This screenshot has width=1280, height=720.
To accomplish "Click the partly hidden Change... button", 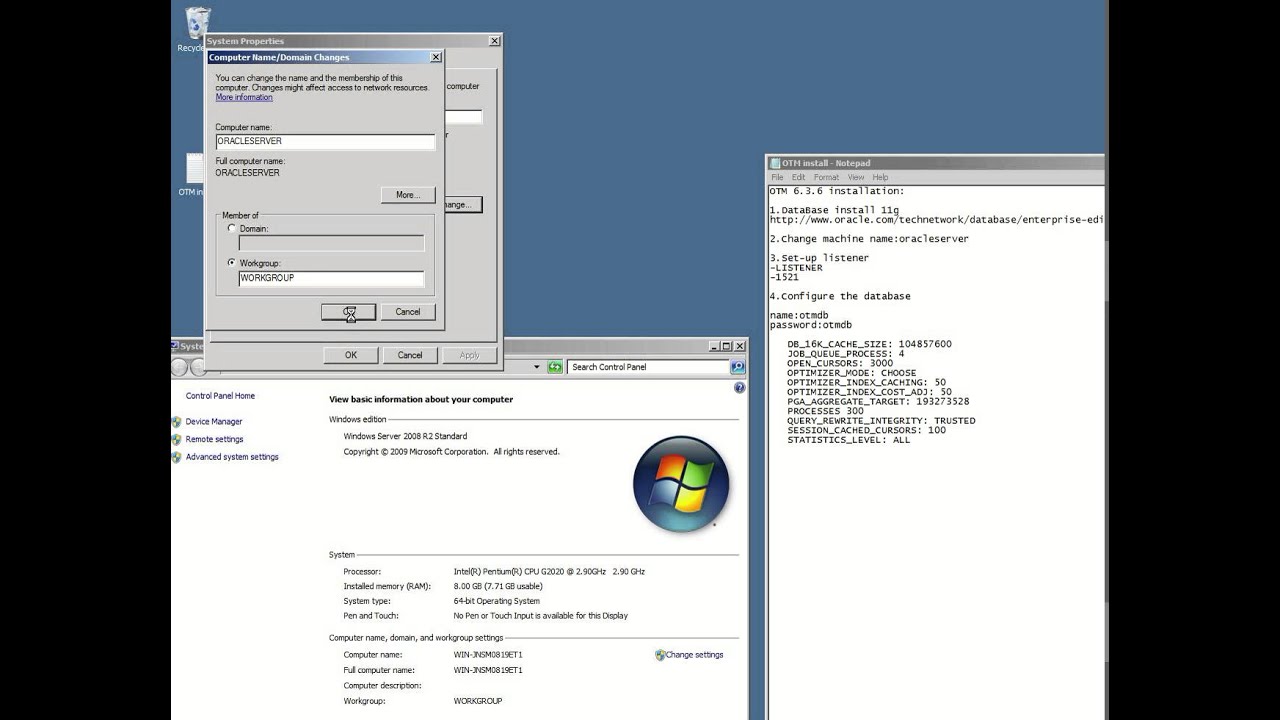I will [464, 204].
